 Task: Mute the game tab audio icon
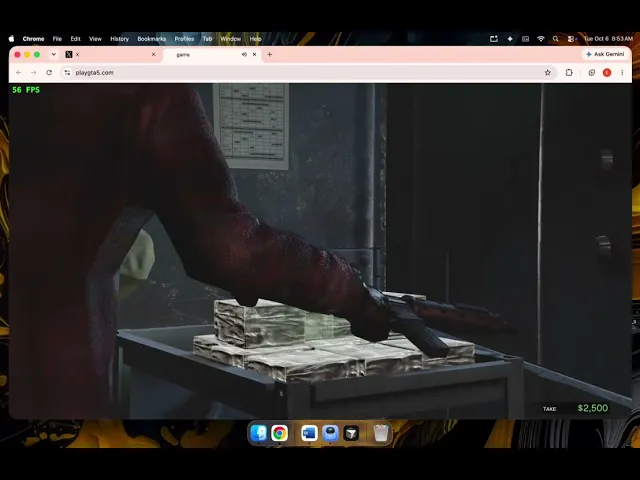(x=244, y=54)
